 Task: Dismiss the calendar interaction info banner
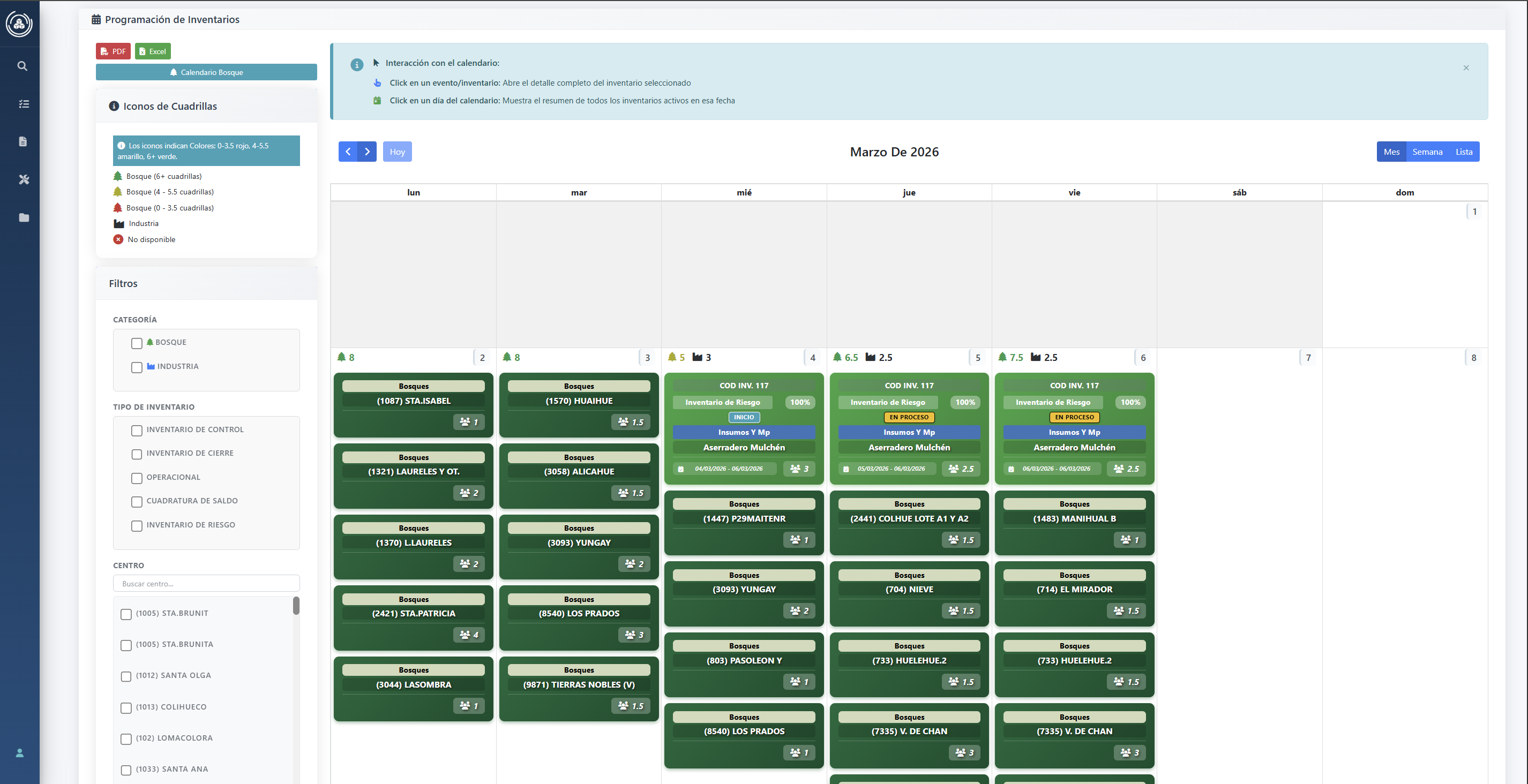(x=1466, y=67)
